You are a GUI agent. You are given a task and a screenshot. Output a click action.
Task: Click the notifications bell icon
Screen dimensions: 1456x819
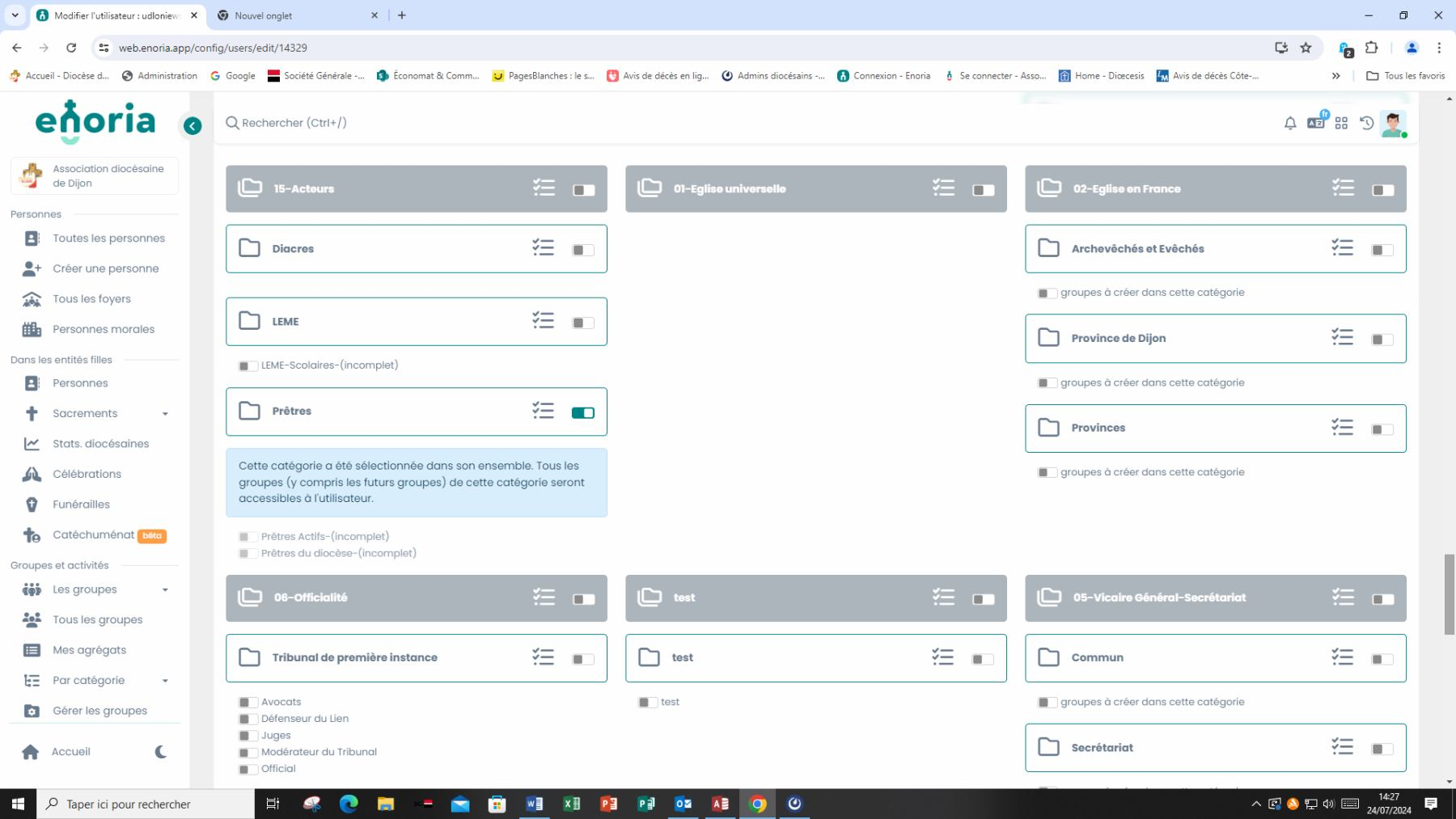(x=1289, y=124)
